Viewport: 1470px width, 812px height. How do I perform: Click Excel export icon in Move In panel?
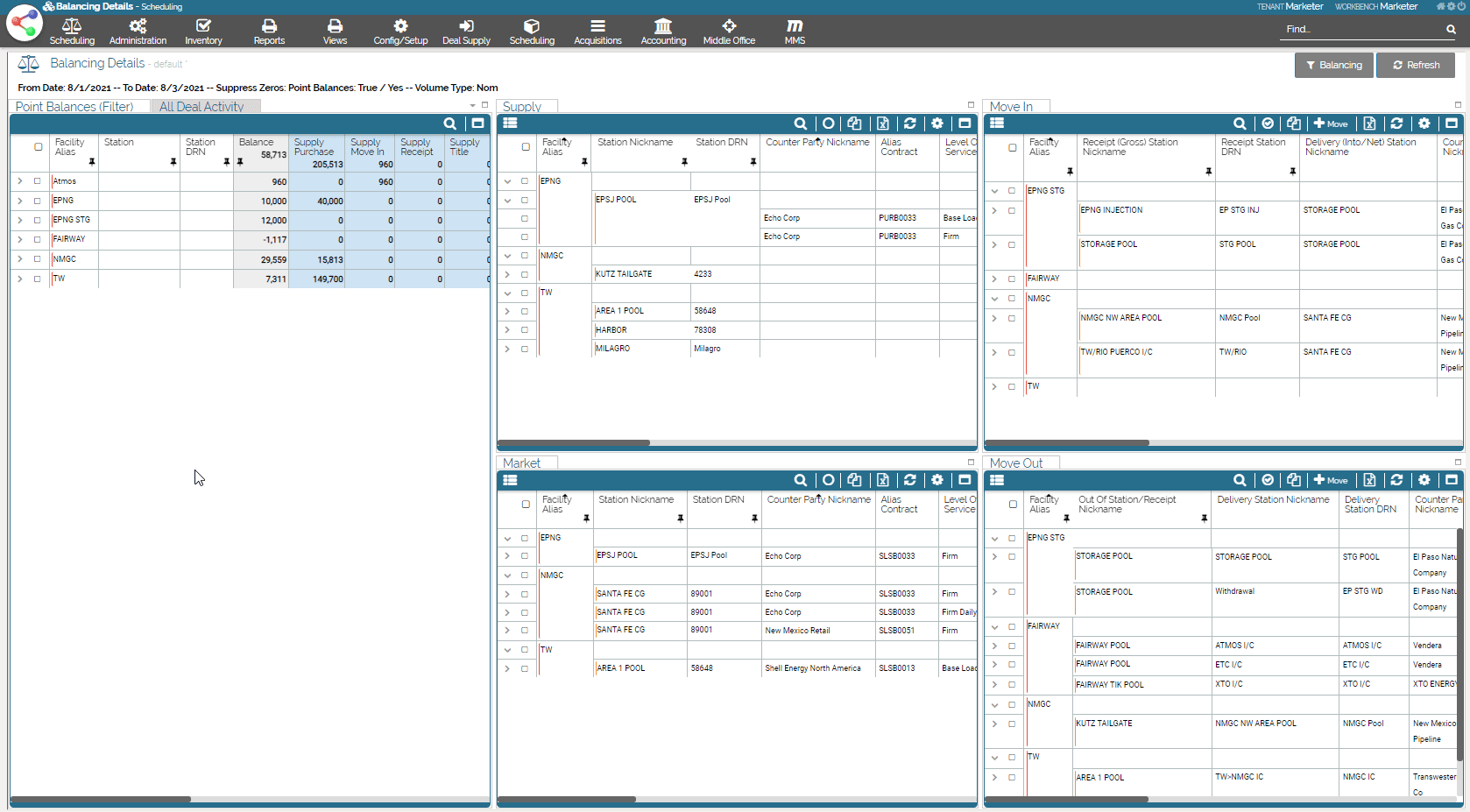[x=1369, y=124]
